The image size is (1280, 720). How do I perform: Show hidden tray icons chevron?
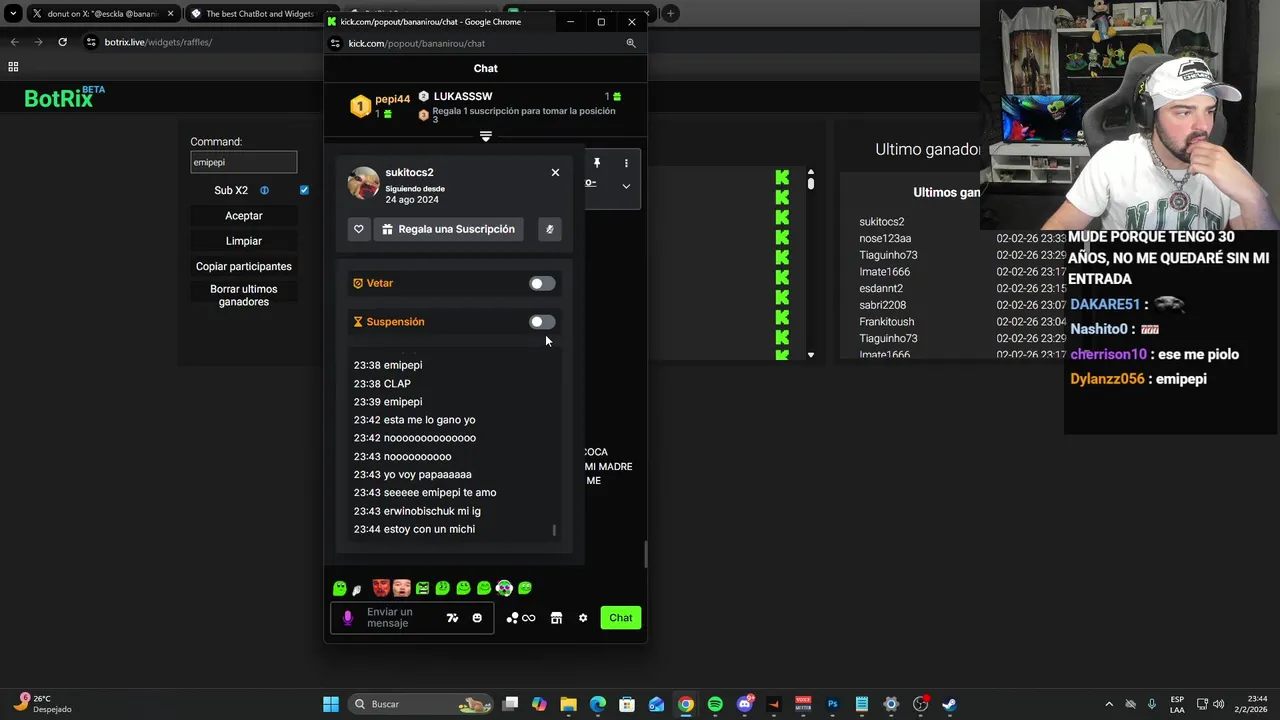pyautogui.click(x=1108, y=704)
